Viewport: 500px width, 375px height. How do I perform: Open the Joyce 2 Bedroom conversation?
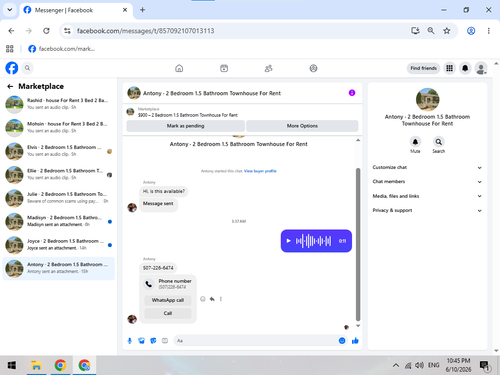[59, 244]
